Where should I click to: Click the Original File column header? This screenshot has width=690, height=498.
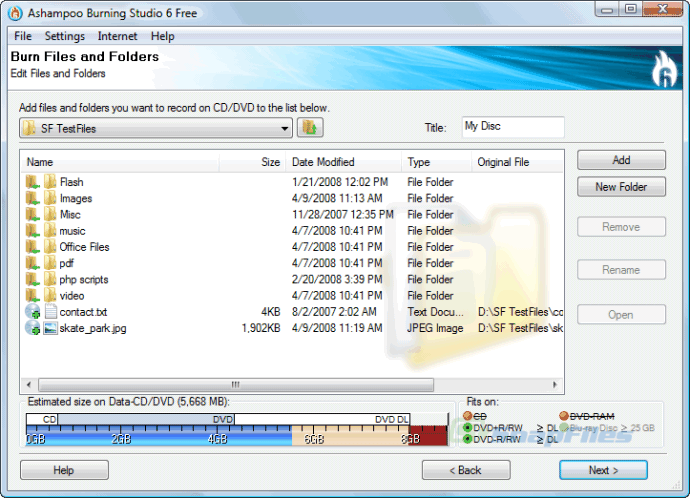(x=517, y=162)
